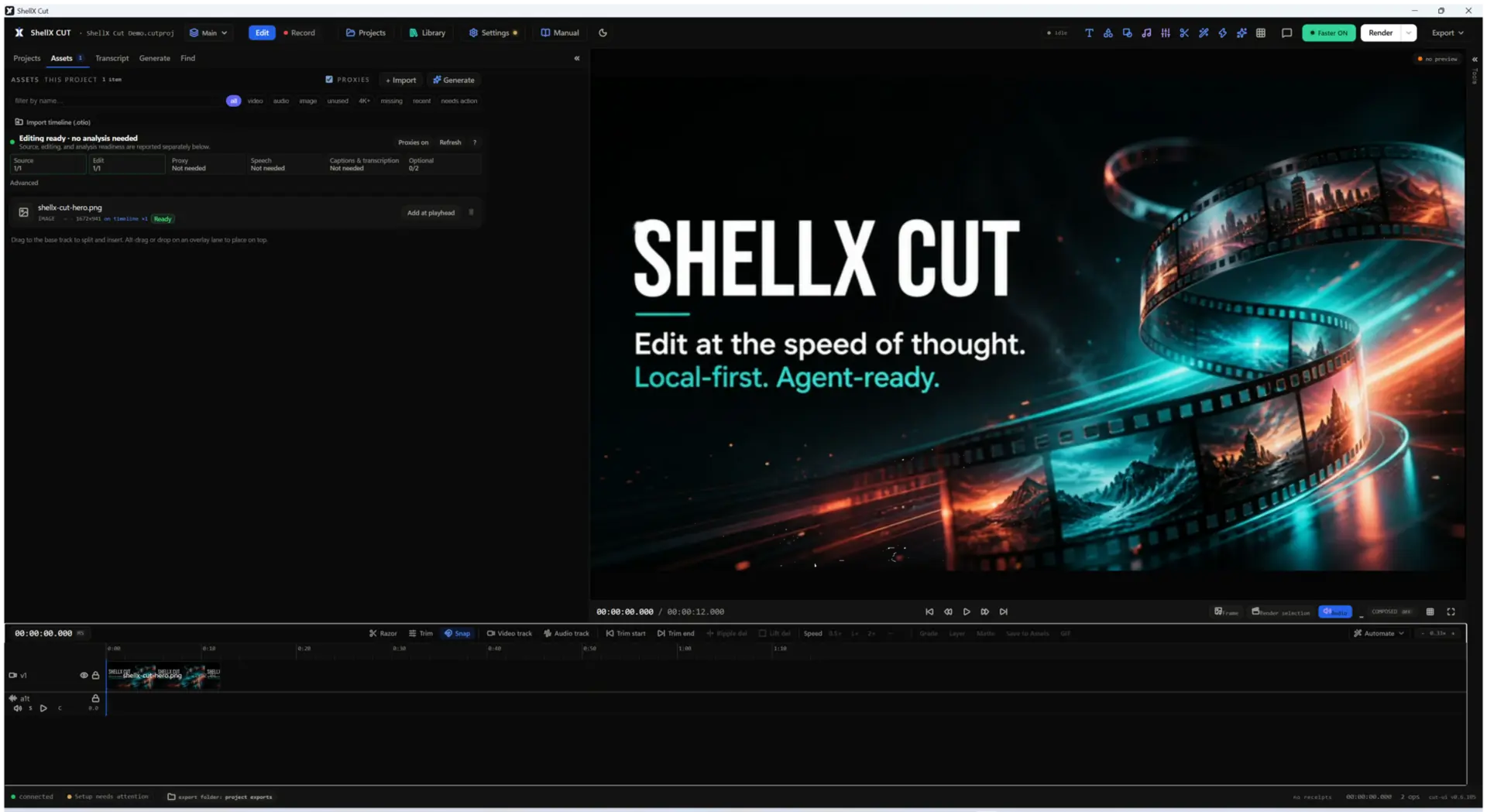Open the Automate dropdown
The height and width of the screenshot is (812, 1487).
(1379, 633)
